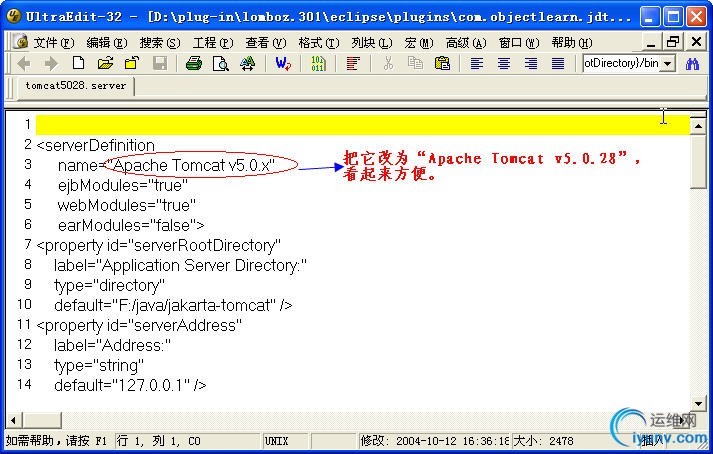
Task: Open the 搜索(S) menu
Action: pyautogui.click(x=160, y=43)
